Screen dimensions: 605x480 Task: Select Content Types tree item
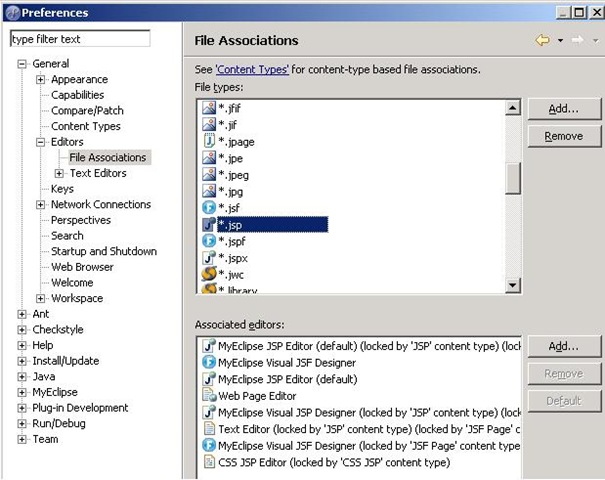pos(86,126)
